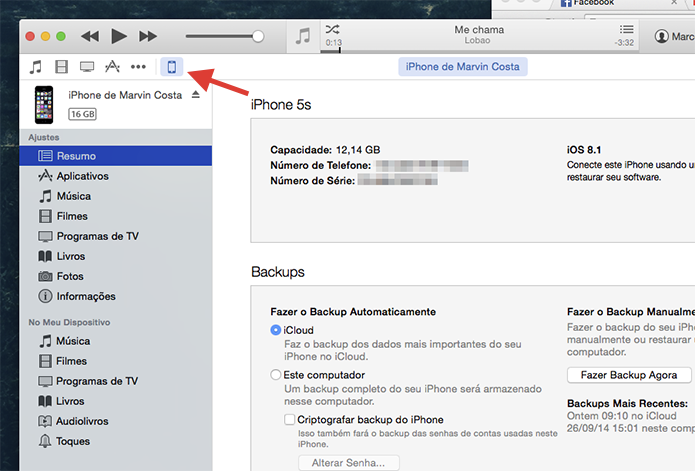Open the Up Next list icon

pyautogui.click(x=626, y=29)
